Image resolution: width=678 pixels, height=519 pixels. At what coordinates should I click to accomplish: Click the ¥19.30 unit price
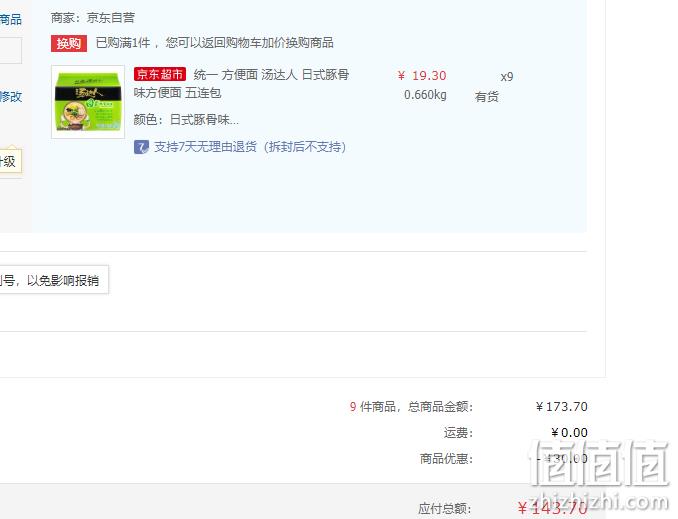click(422, 76)
